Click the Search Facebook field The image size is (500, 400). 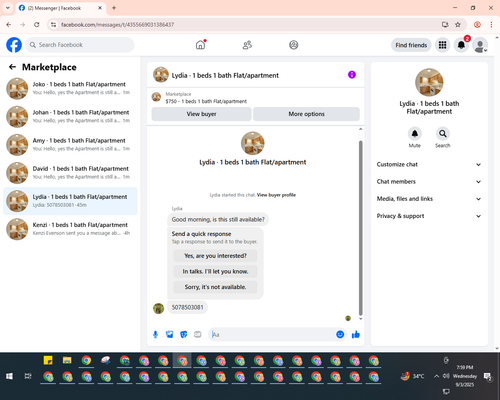tap(80, 45)
